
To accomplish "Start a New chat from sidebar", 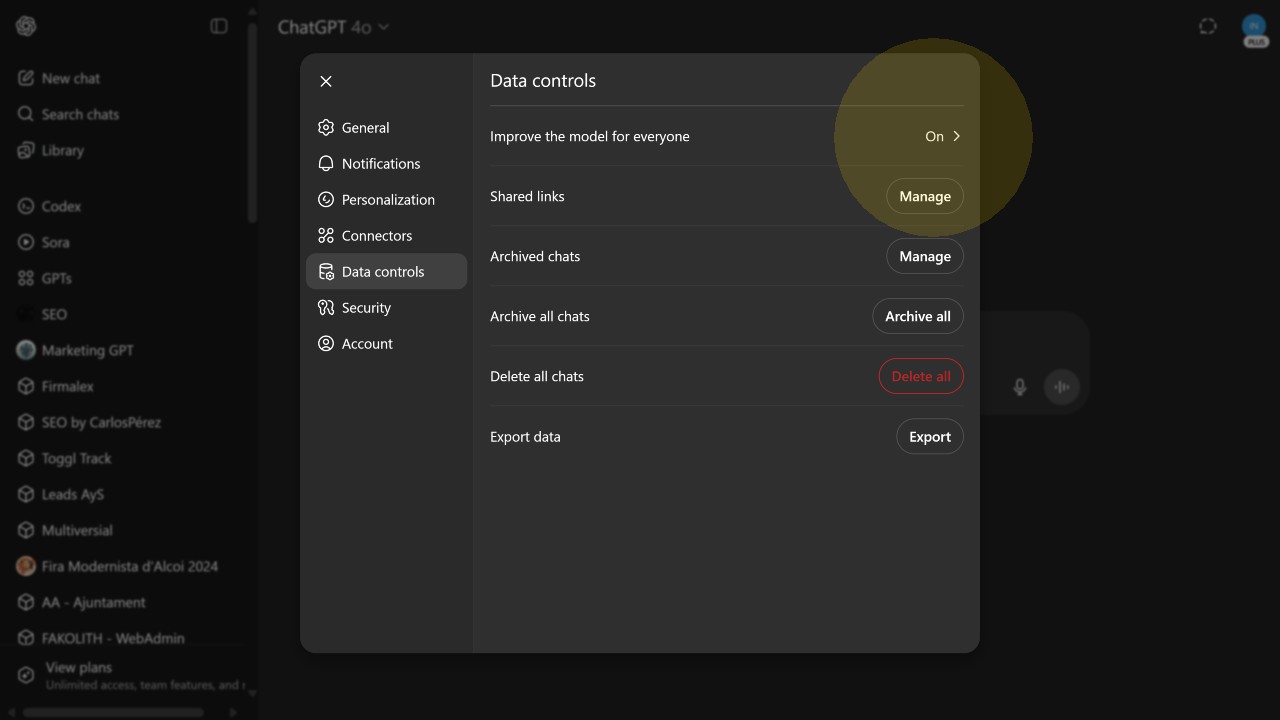I will [70, 78].
